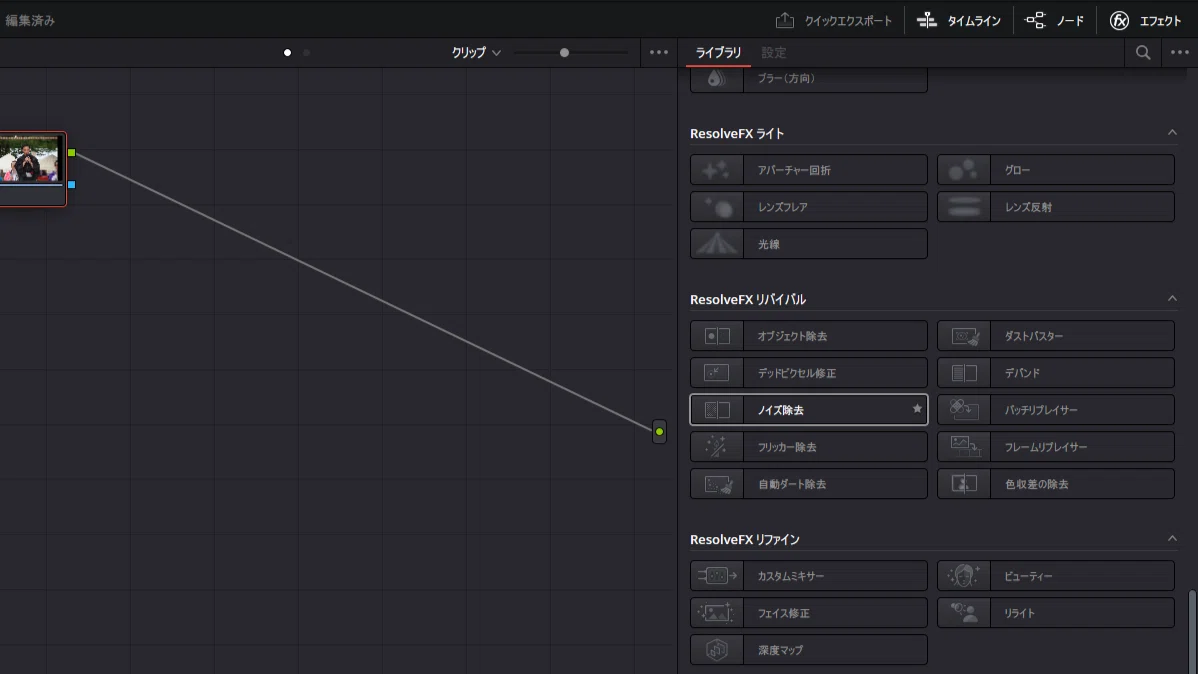Select the first page indicator dot
The height and width of the screenshot is (674, 1198).
coord(287,53)
